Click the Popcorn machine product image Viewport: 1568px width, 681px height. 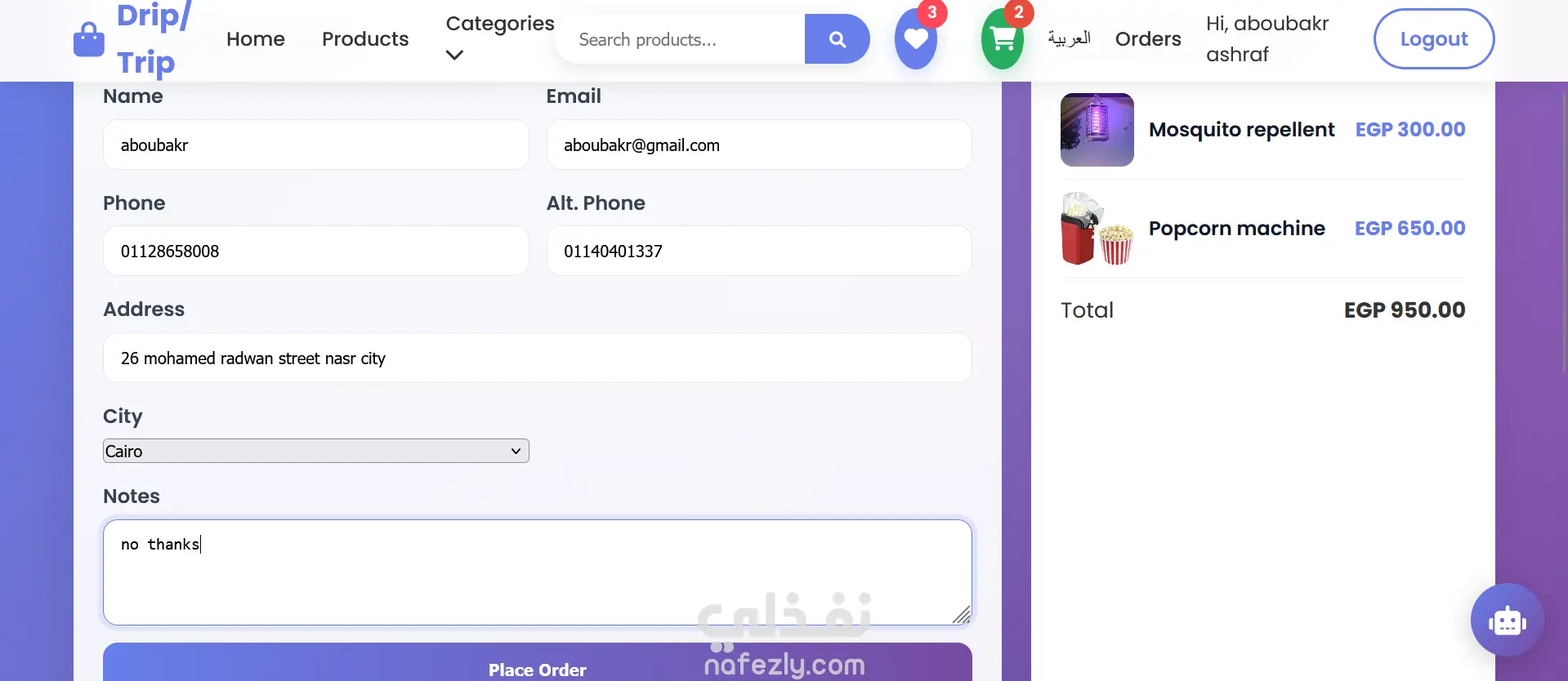(x=1097, y=229)
